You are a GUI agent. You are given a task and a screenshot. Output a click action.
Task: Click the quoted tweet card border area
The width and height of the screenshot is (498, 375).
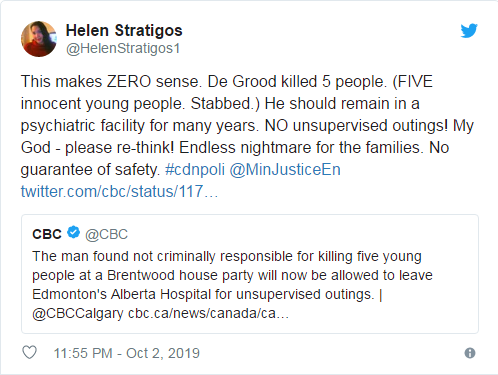(250, 274)
